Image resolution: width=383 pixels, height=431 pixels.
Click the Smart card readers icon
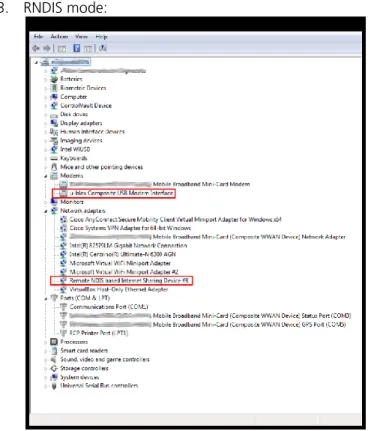54,350
